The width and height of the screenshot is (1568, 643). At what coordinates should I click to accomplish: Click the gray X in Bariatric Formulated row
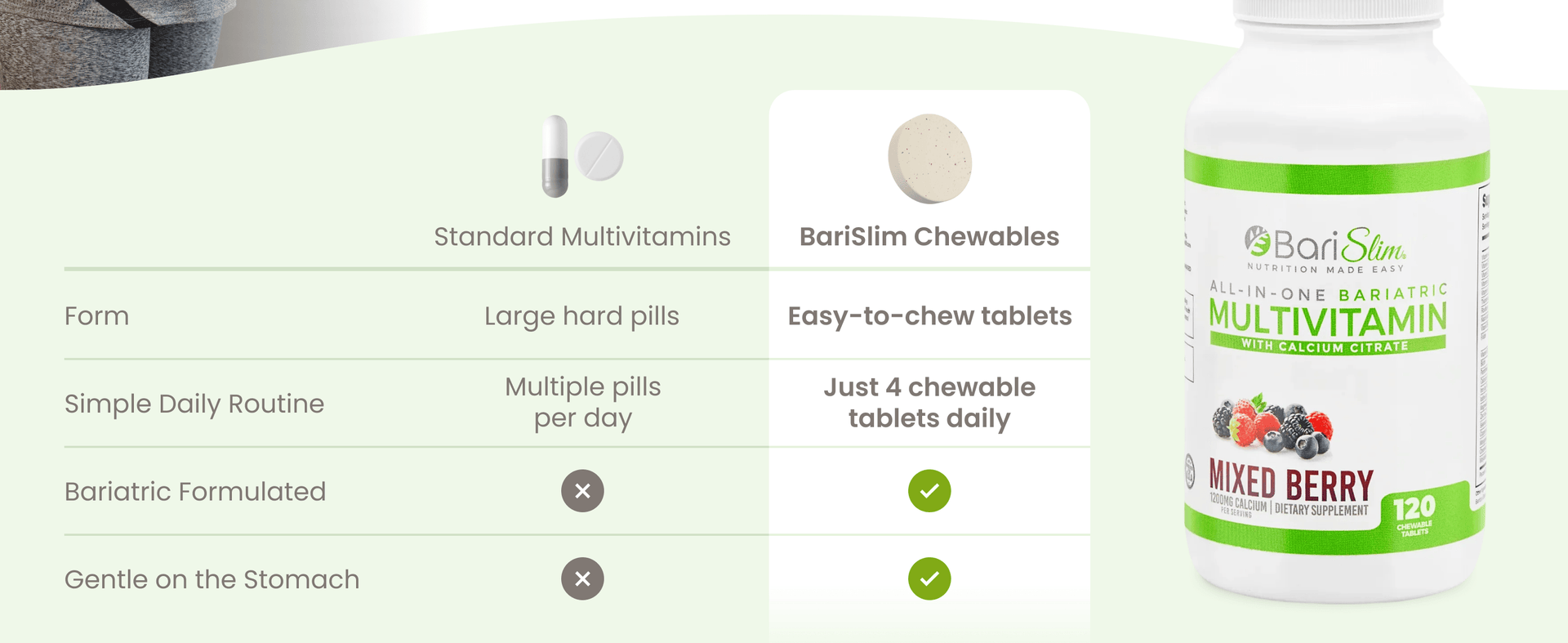tap(582, 491)
